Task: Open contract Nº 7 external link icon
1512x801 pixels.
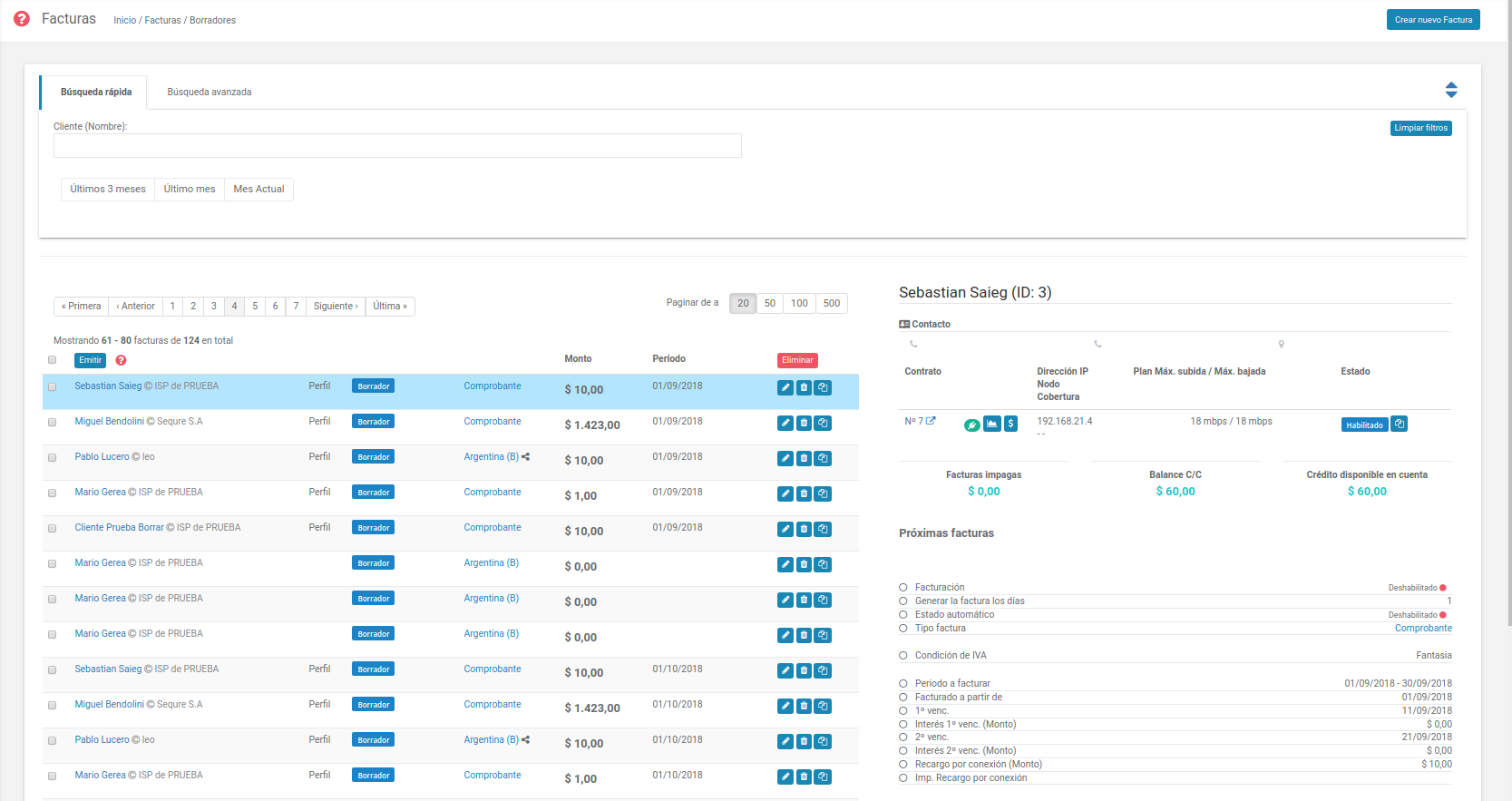Action: coord(931,421)
